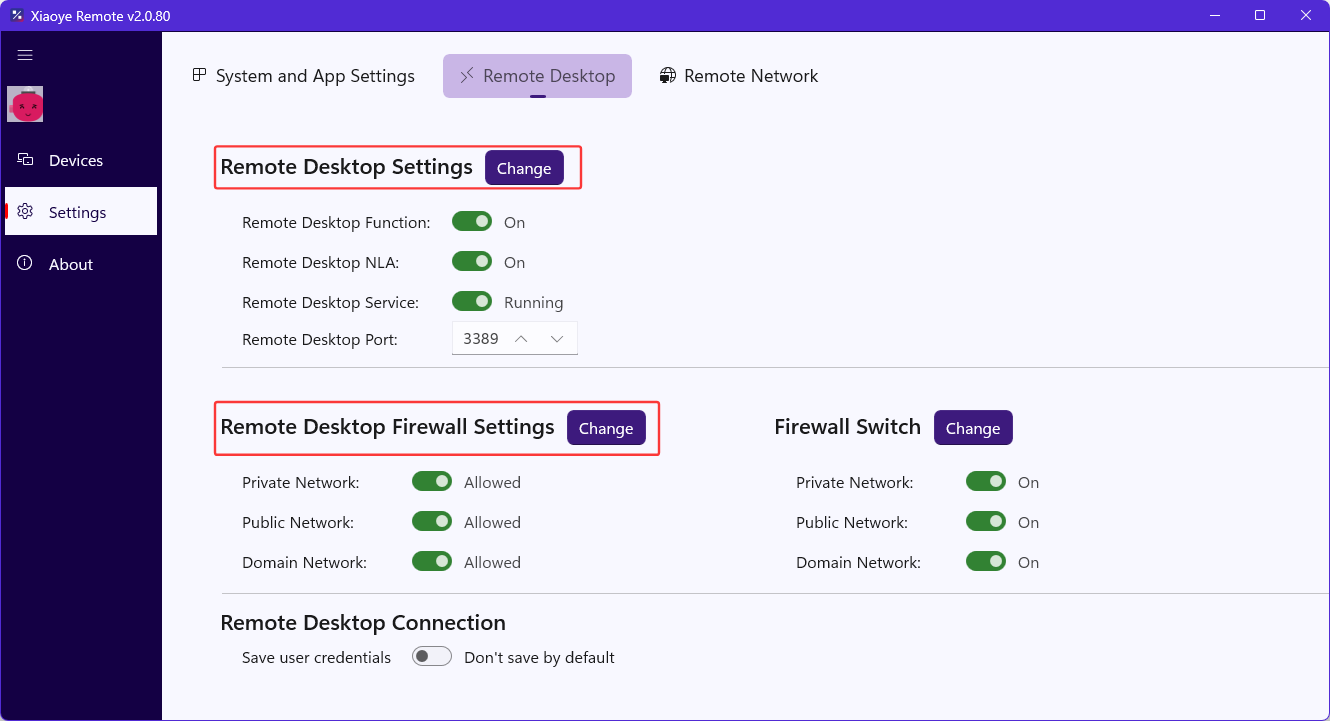Toggle the Firewall Switch Domain Network switch
The image size is (1330, 721).
[x=986, y=562]
